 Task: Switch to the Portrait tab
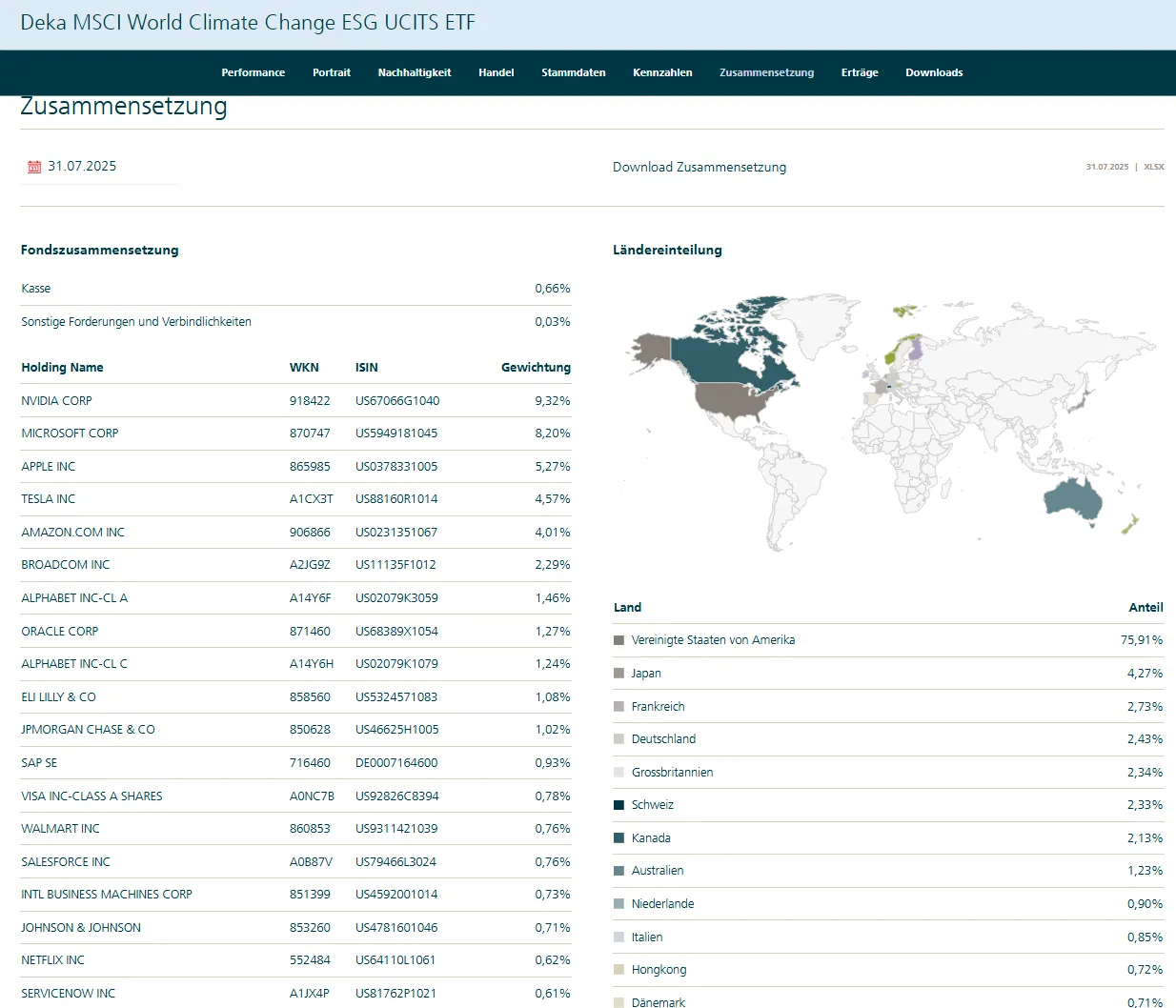click(332, 72)
